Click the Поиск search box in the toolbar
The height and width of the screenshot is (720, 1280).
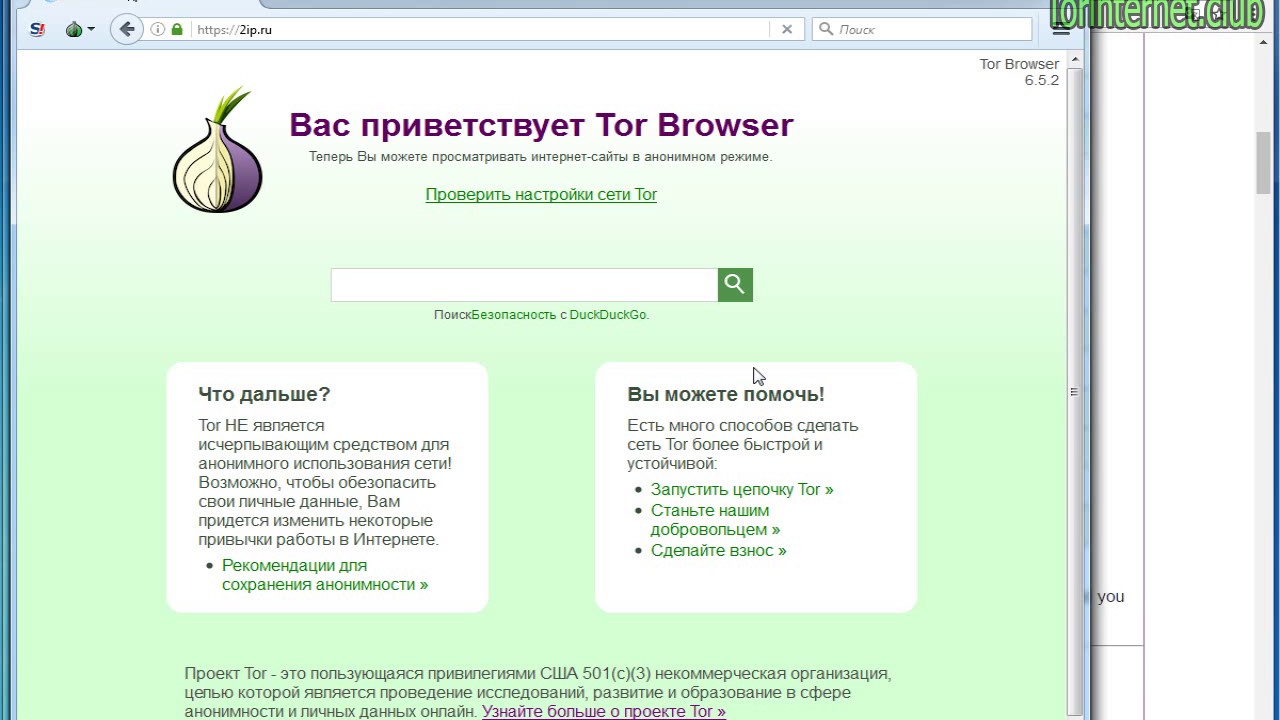(x=922, y=29)
